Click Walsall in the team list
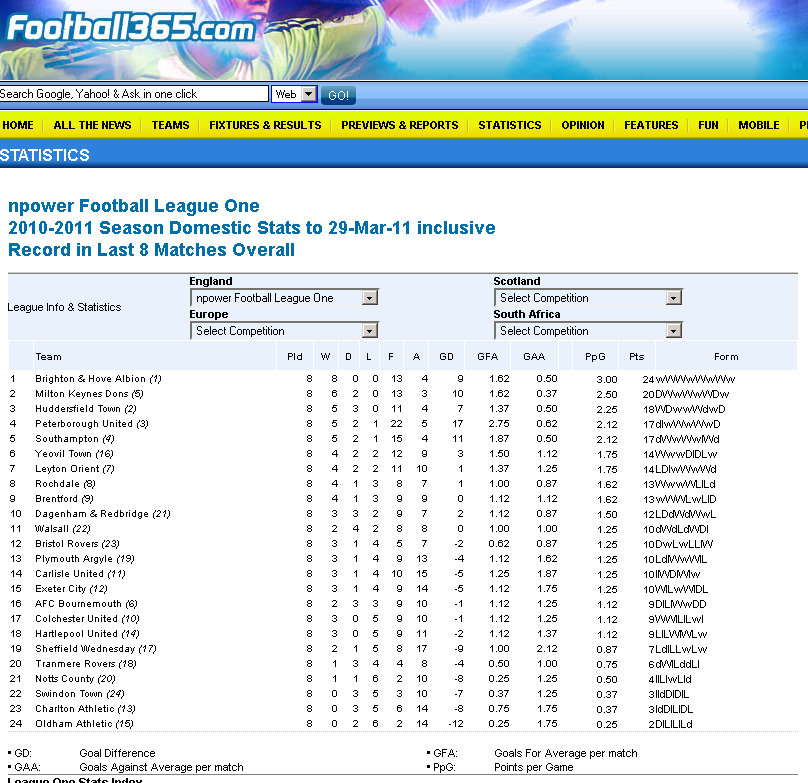This screenshot has width=808, height=783. coord(52,528)
